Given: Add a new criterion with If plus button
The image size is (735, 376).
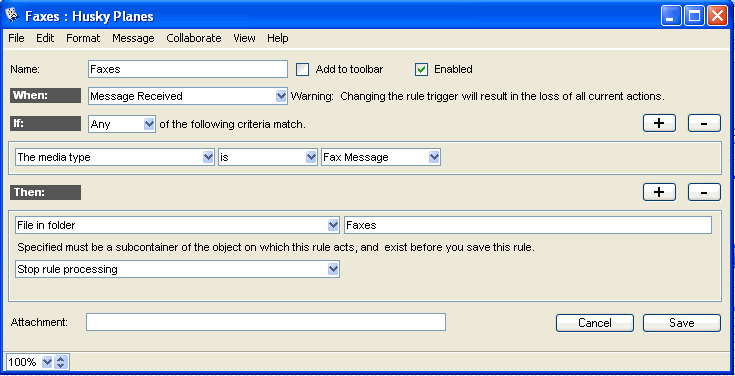Looking at the screenshot, I should [659, 123].
